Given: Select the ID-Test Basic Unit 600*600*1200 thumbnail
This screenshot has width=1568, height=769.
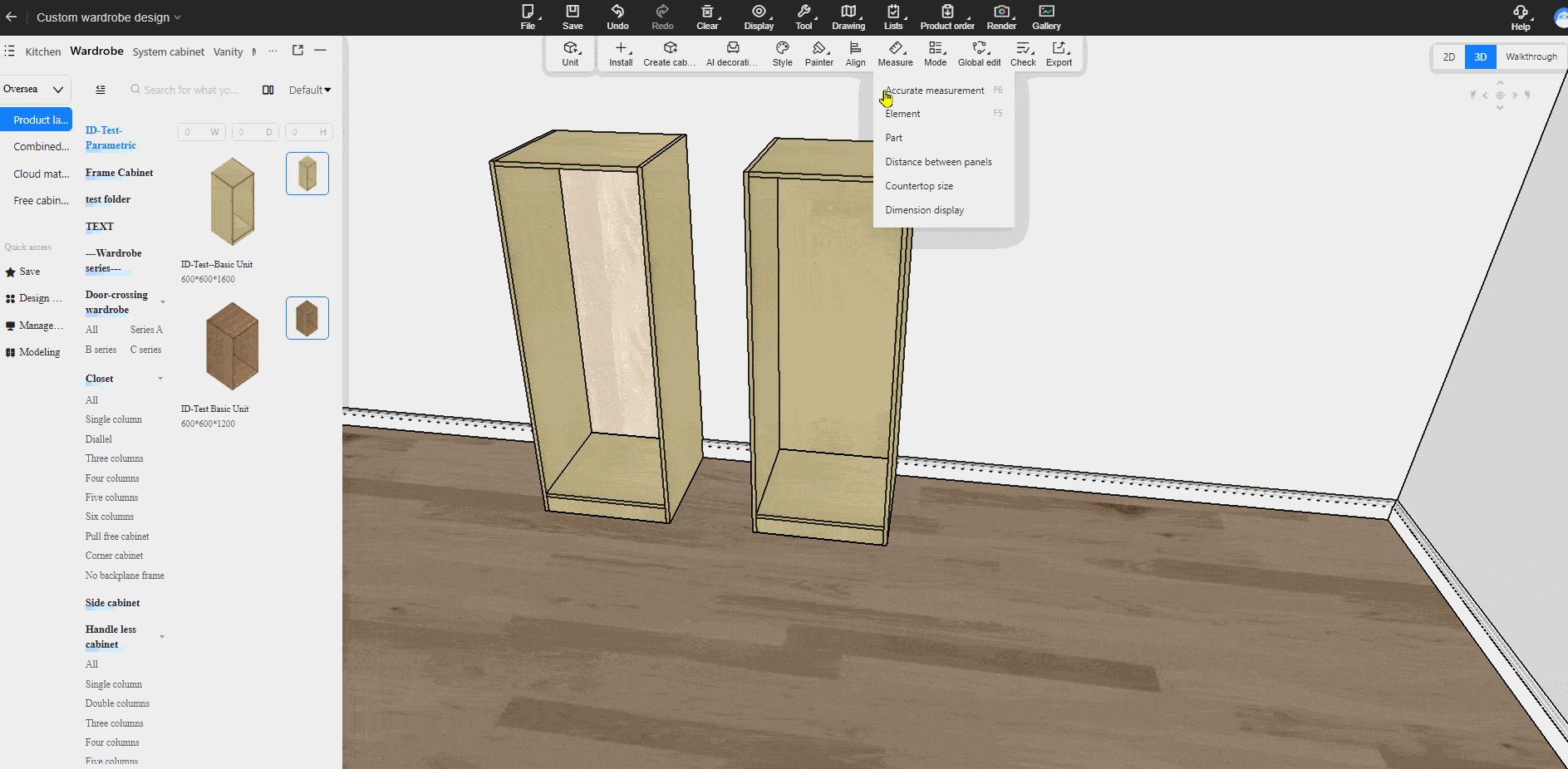Looking at the screenshot, I should pos(232,346).
